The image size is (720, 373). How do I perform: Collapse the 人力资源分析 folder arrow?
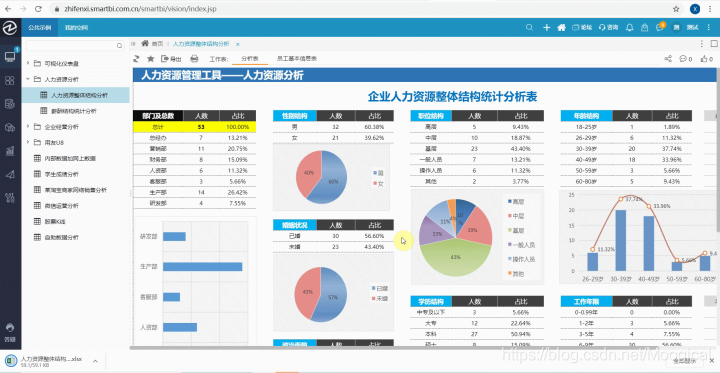click(x=28, y=79)
